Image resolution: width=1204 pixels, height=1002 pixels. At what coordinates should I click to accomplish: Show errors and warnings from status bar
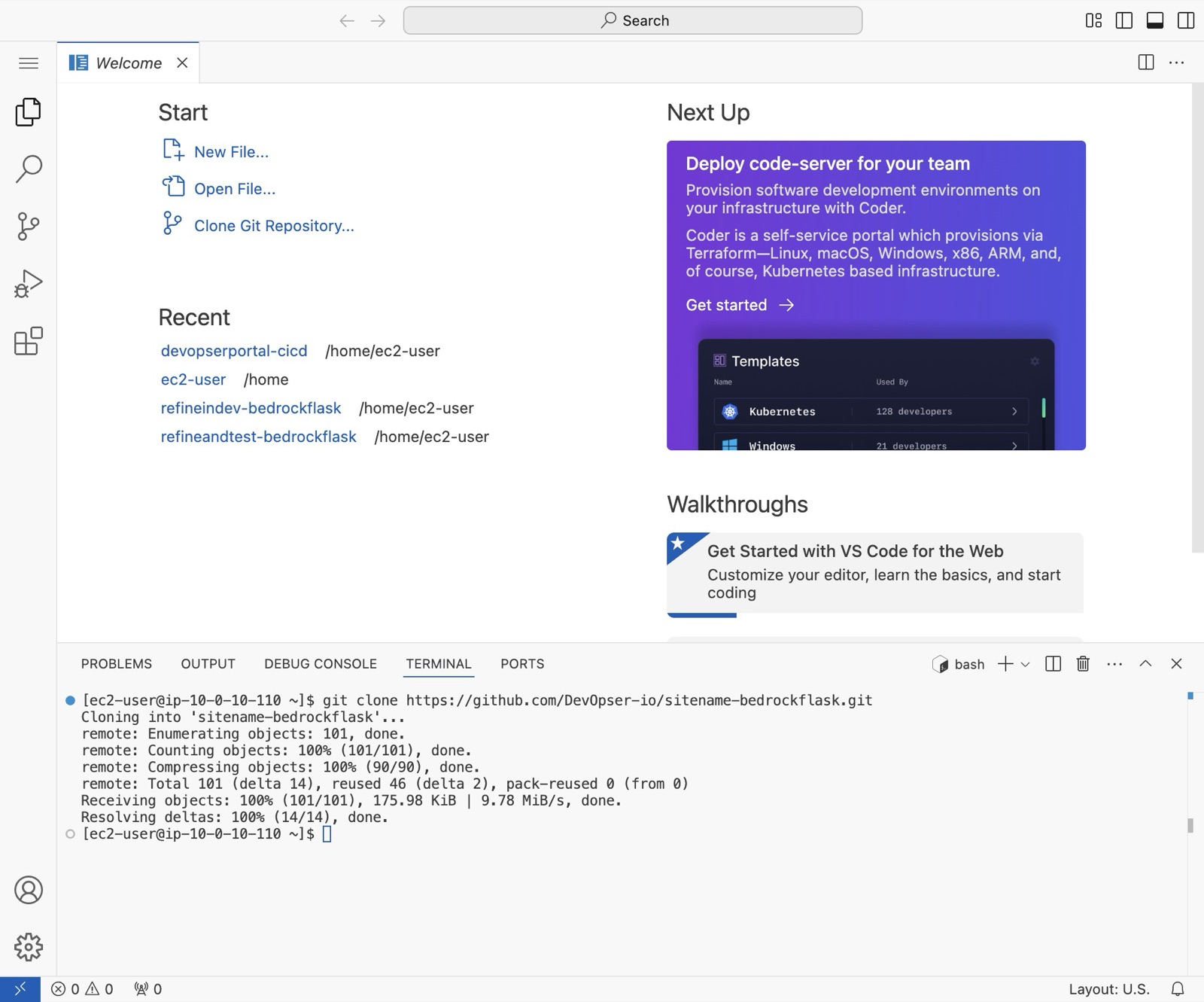pos(82,988)
